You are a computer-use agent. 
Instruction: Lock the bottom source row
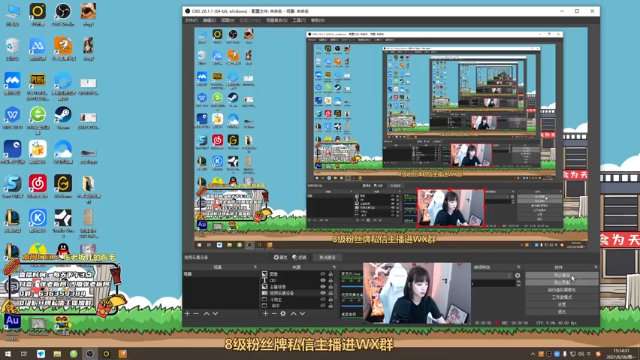[331, 305]
